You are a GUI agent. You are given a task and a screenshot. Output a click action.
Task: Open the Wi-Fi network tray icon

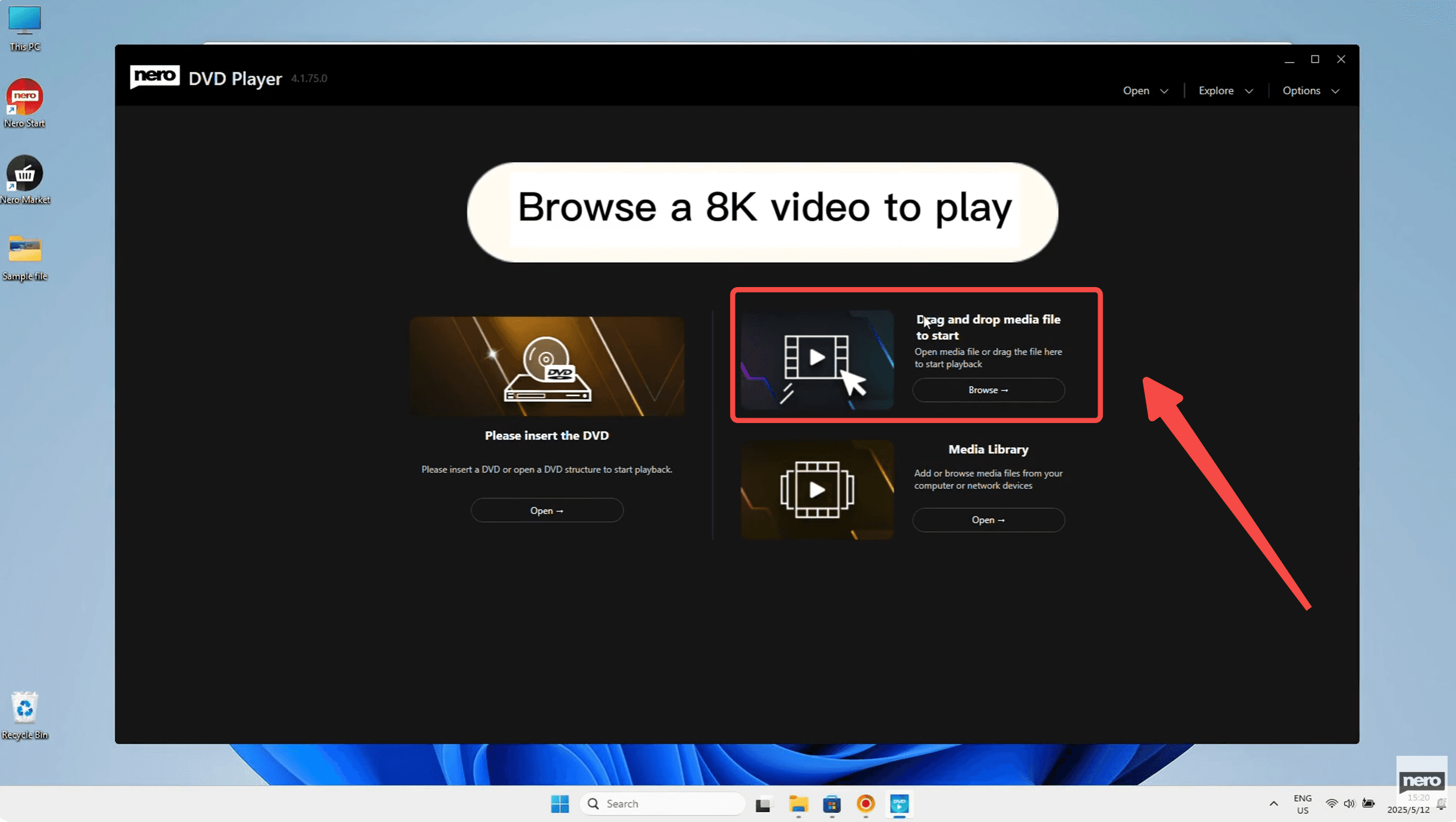(x=1332, y=804)
